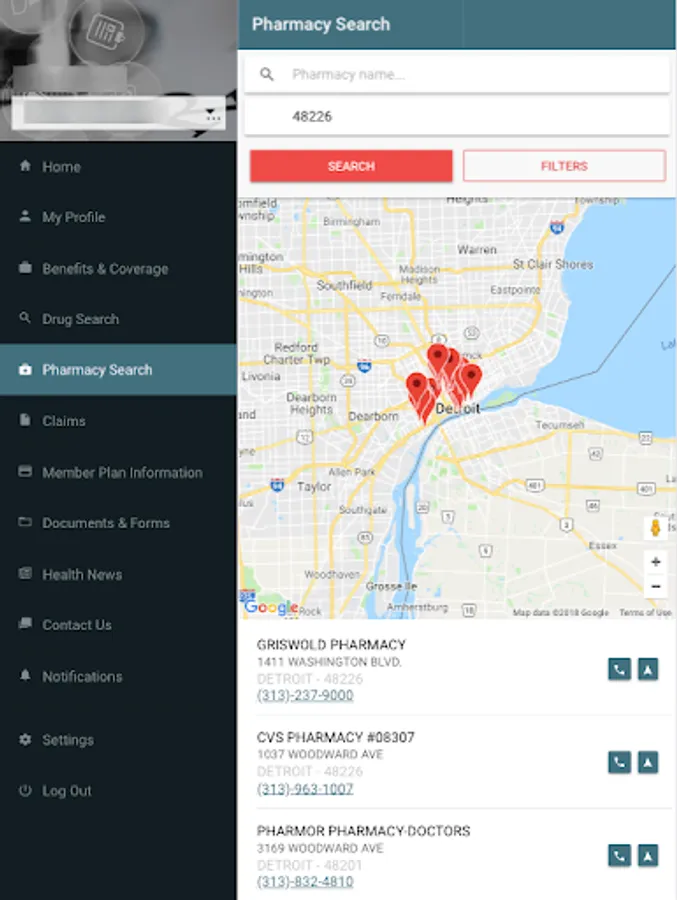
Task: Click address 1411 WASHINGTON BLVD.
Action: point(329,662)
